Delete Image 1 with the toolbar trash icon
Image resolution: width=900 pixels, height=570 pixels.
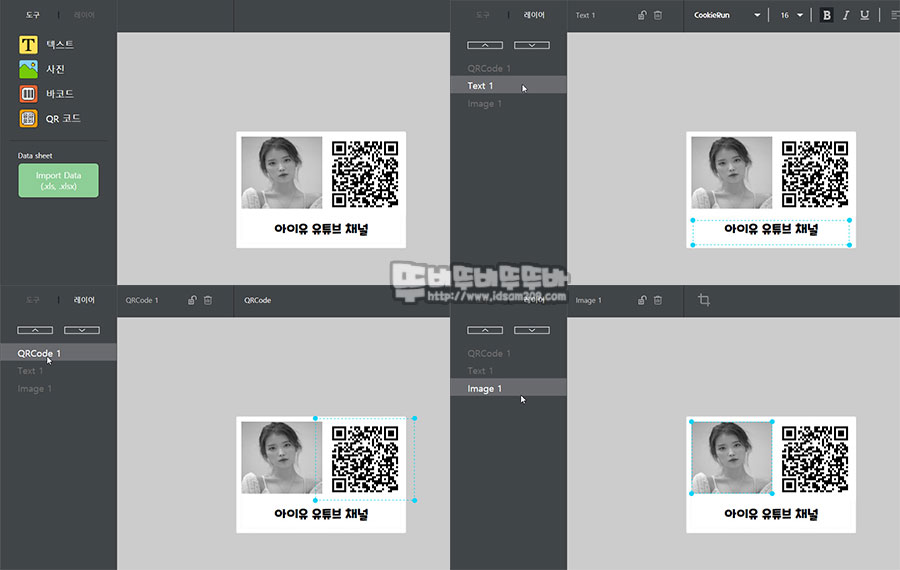coord(658,300)
